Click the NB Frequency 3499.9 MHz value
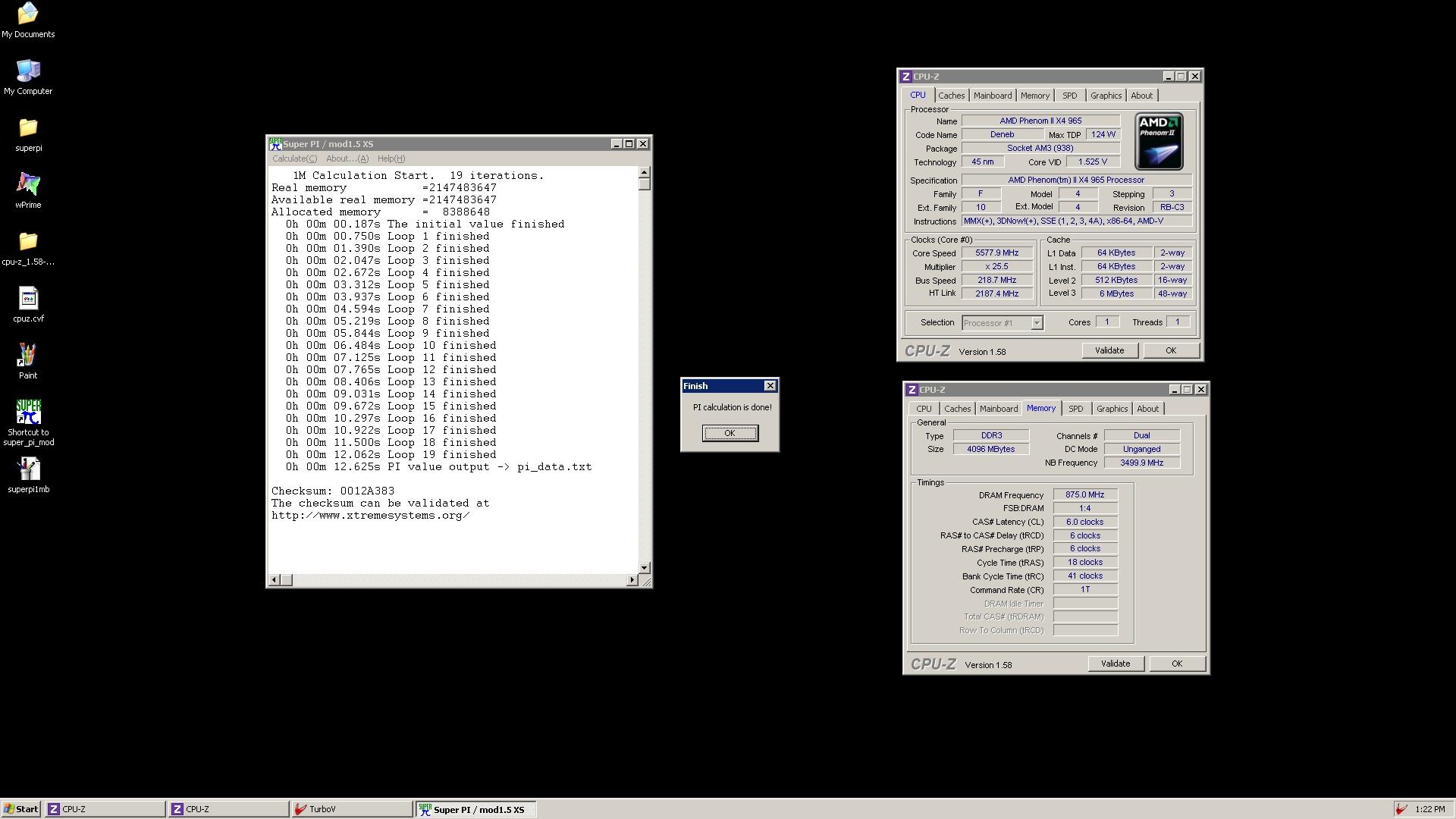 point(1141,463)
